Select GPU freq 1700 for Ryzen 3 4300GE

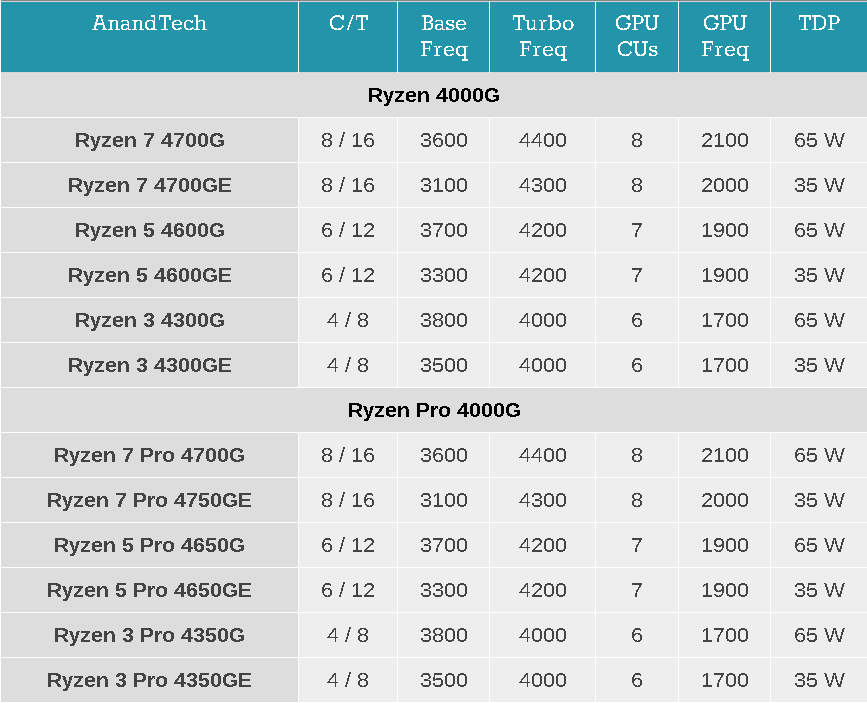pos(724,365)
